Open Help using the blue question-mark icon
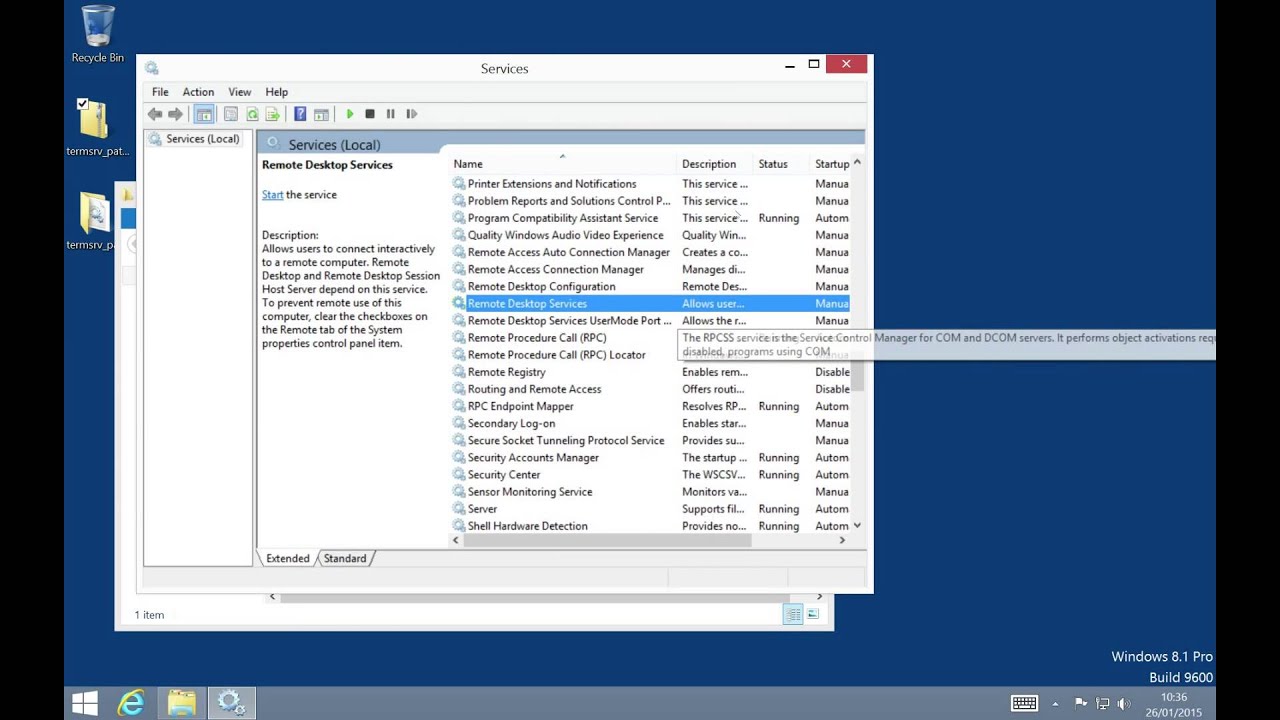Image resolution: width=1280 pixels, height=720 pixels. click(300, 114)
